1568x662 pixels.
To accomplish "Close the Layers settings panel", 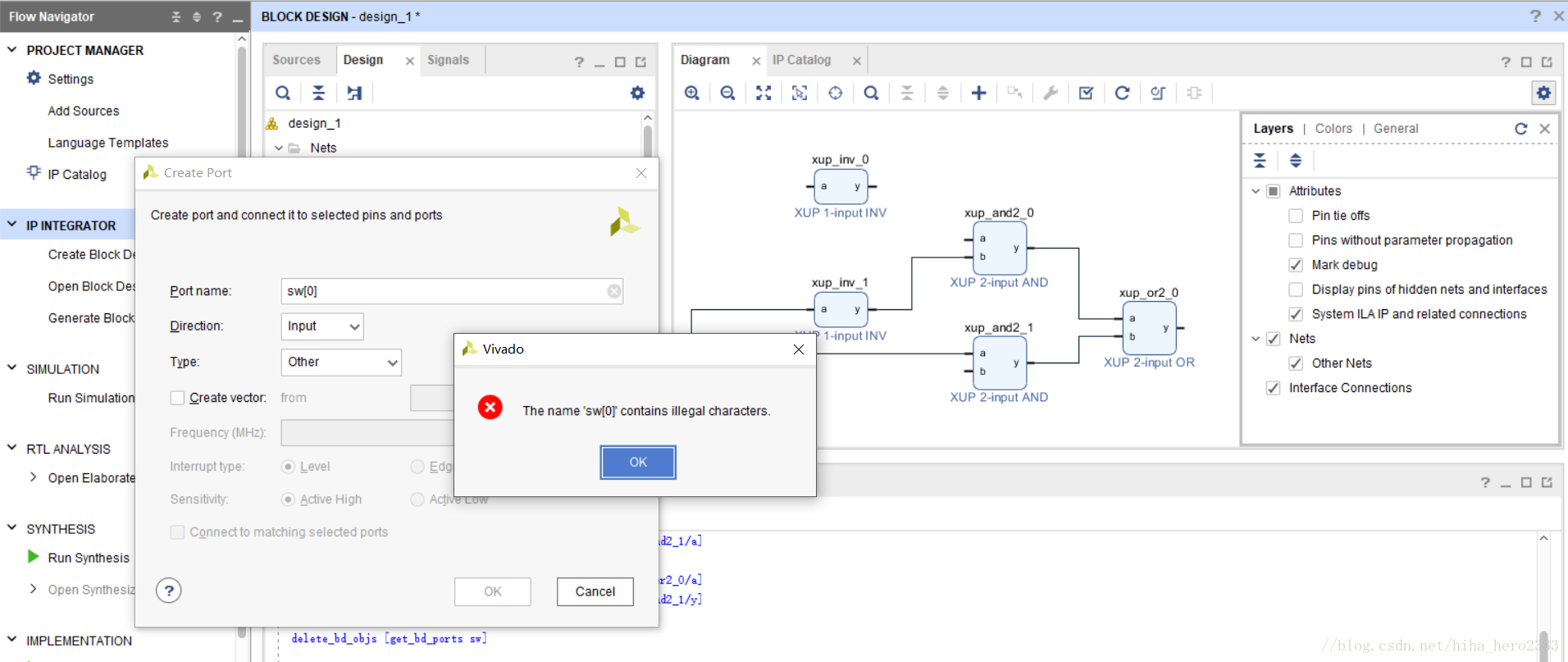I will [x=1544, y=129].
